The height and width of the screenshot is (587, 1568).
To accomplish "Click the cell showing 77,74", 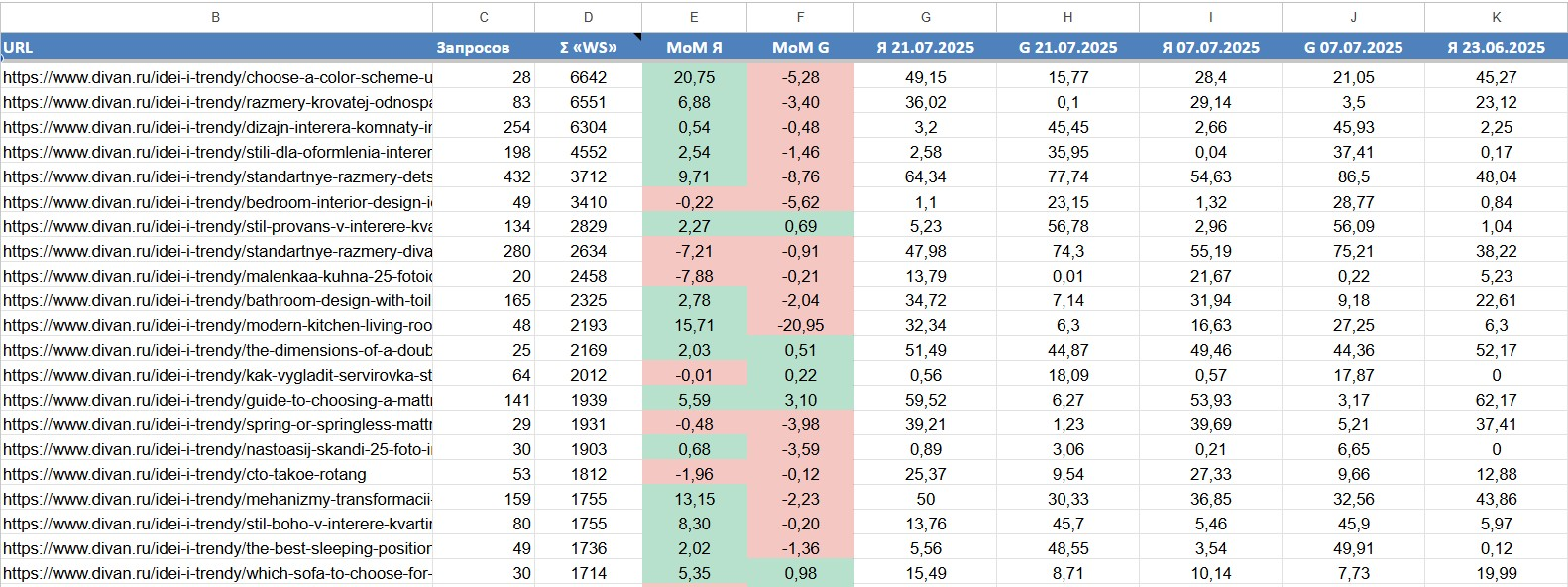I will (1067, 176).
